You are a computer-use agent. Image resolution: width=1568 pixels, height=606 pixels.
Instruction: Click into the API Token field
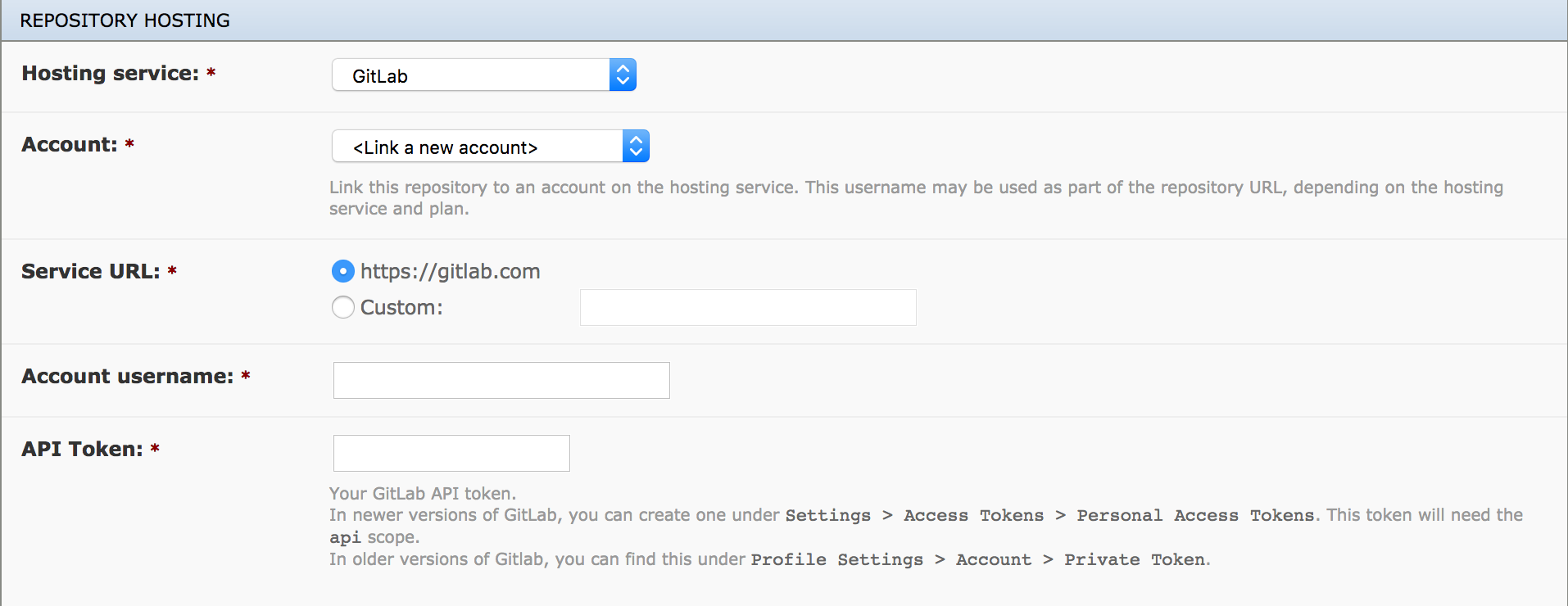point(451,453)
